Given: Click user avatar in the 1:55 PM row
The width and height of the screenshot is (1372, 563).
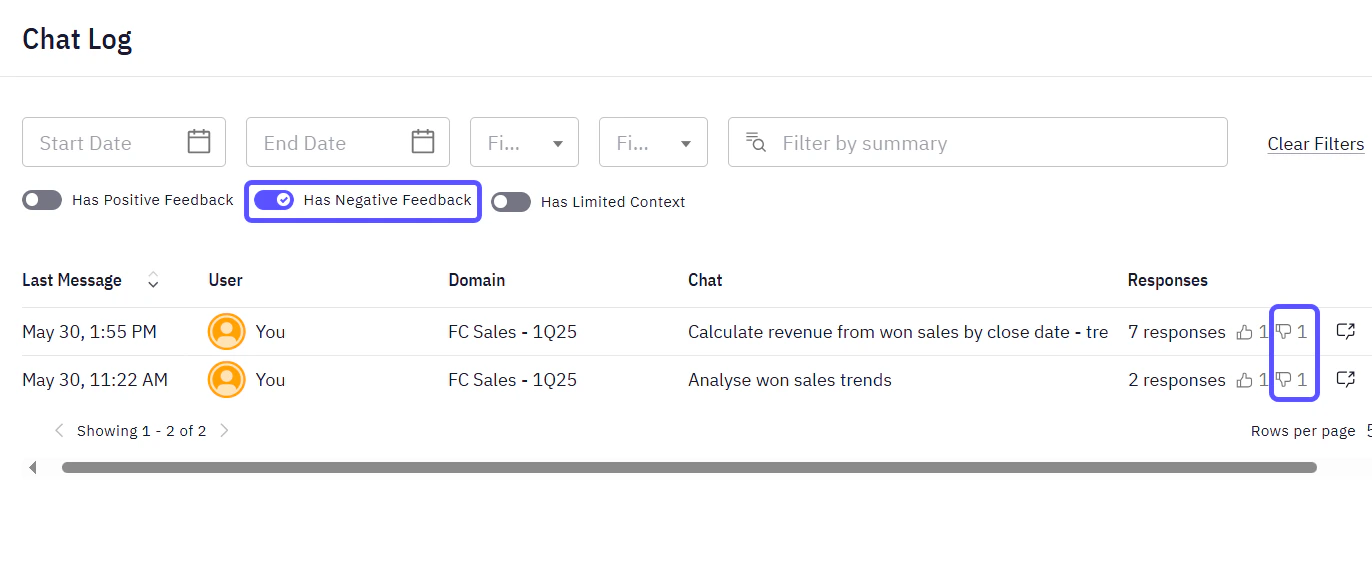Looking at the screenshot, I should [x=227, y=331].
